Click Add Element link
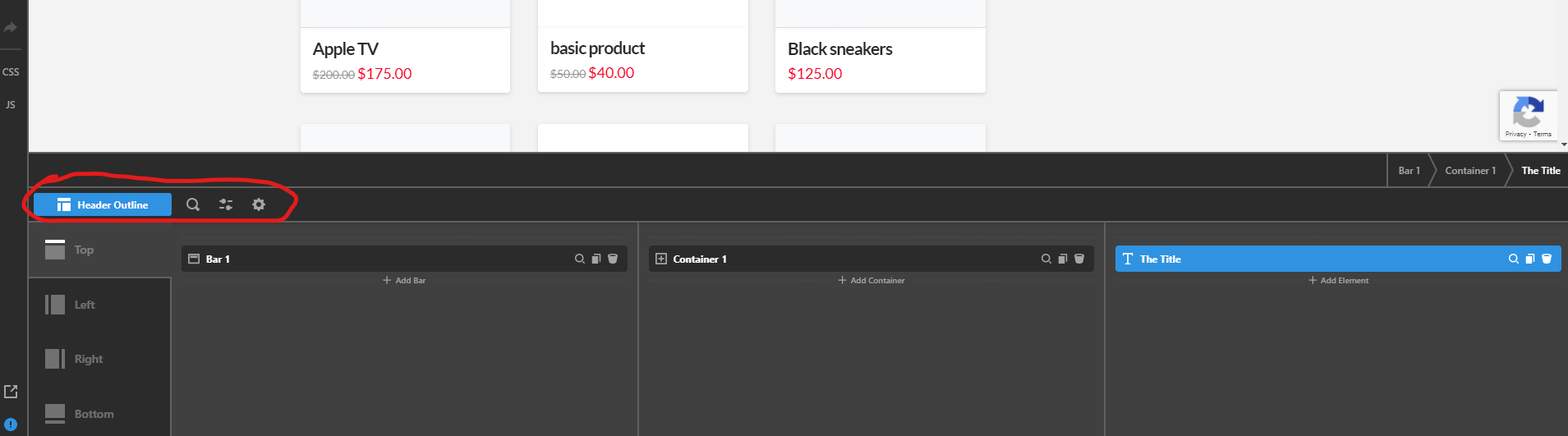The height and width of the screenshot is (436, 1568). (x=1339, y=281)
